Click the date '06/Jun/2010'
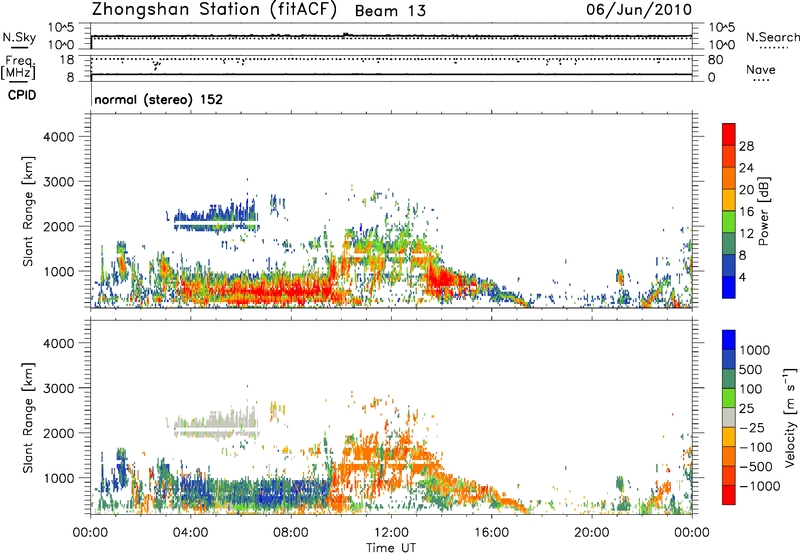Viewport: 800px width, 554px height. (639, 9)
